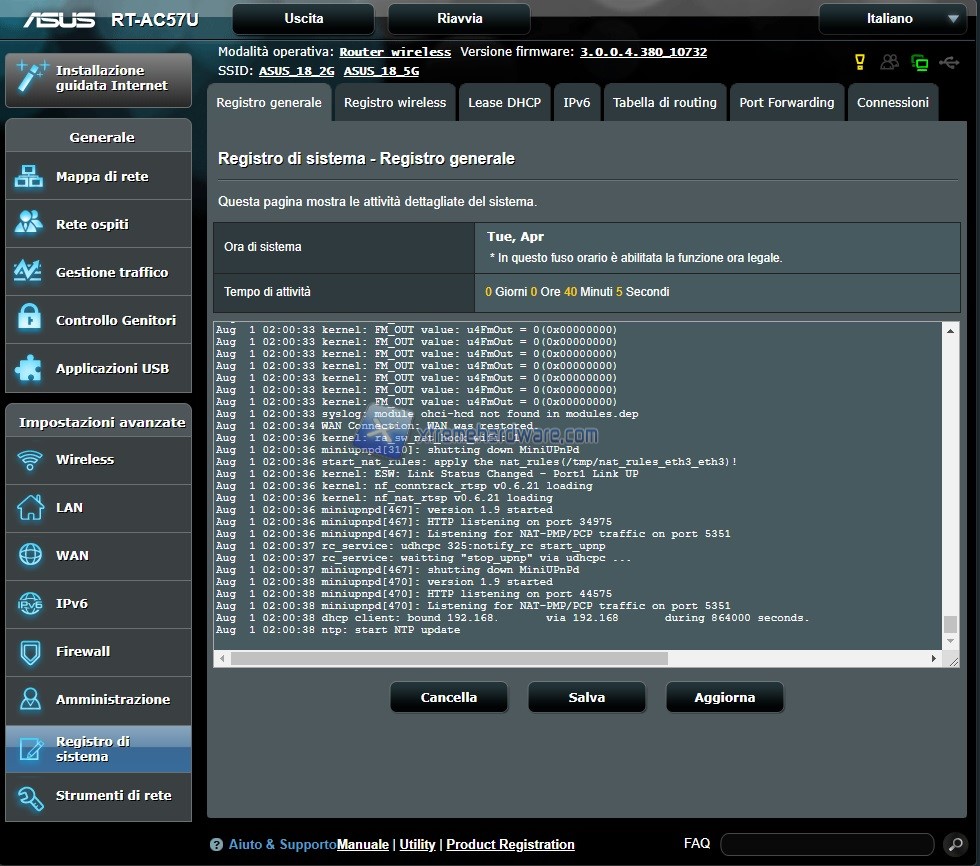The height and width of the screenshot is (866, 980).
Task: Click the log scroll-up arrow
Action: pyautogui.click(x=950, y=330)
